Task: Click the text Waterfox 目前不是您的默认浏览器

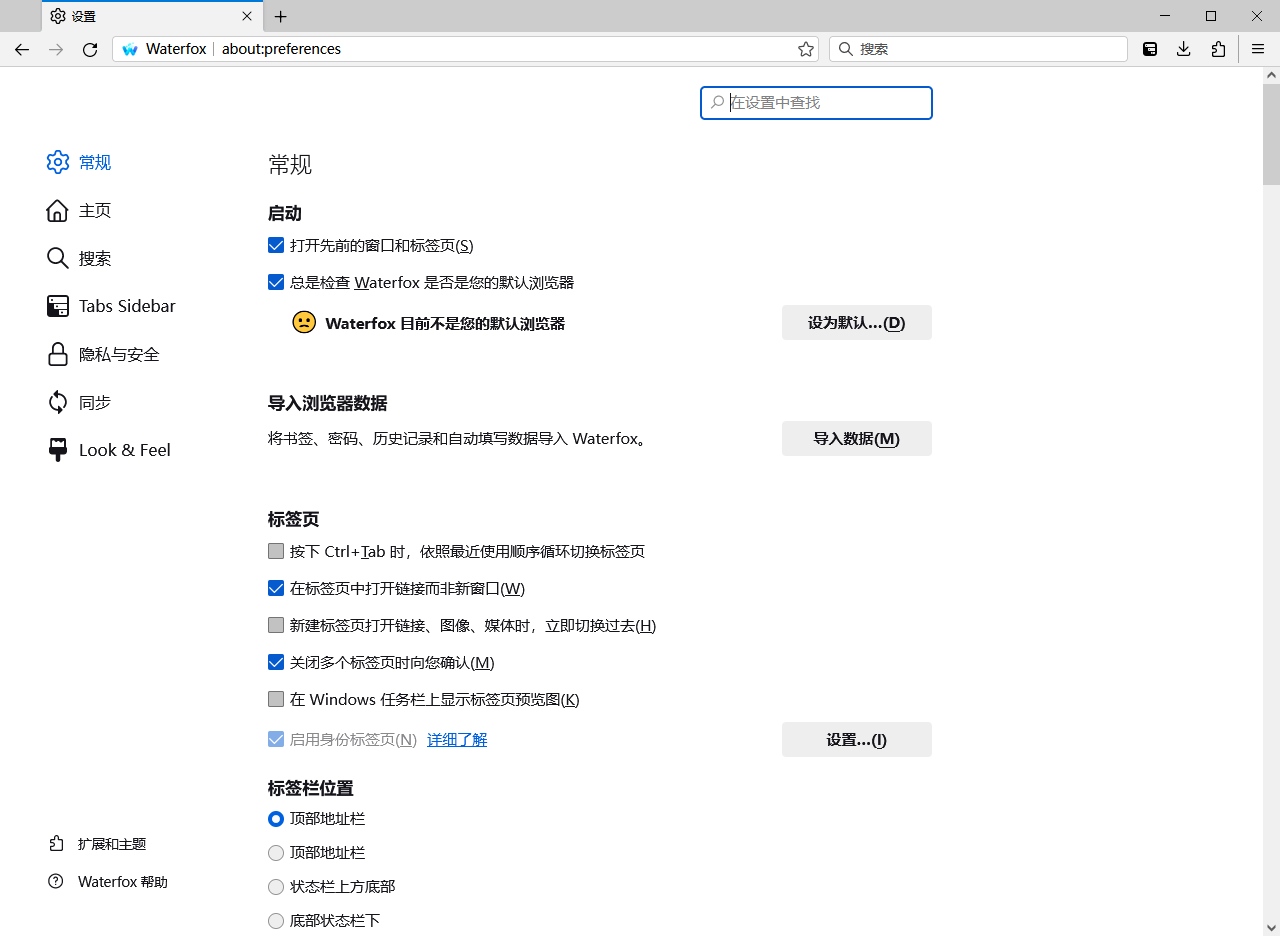Action: tap(445, 323)
